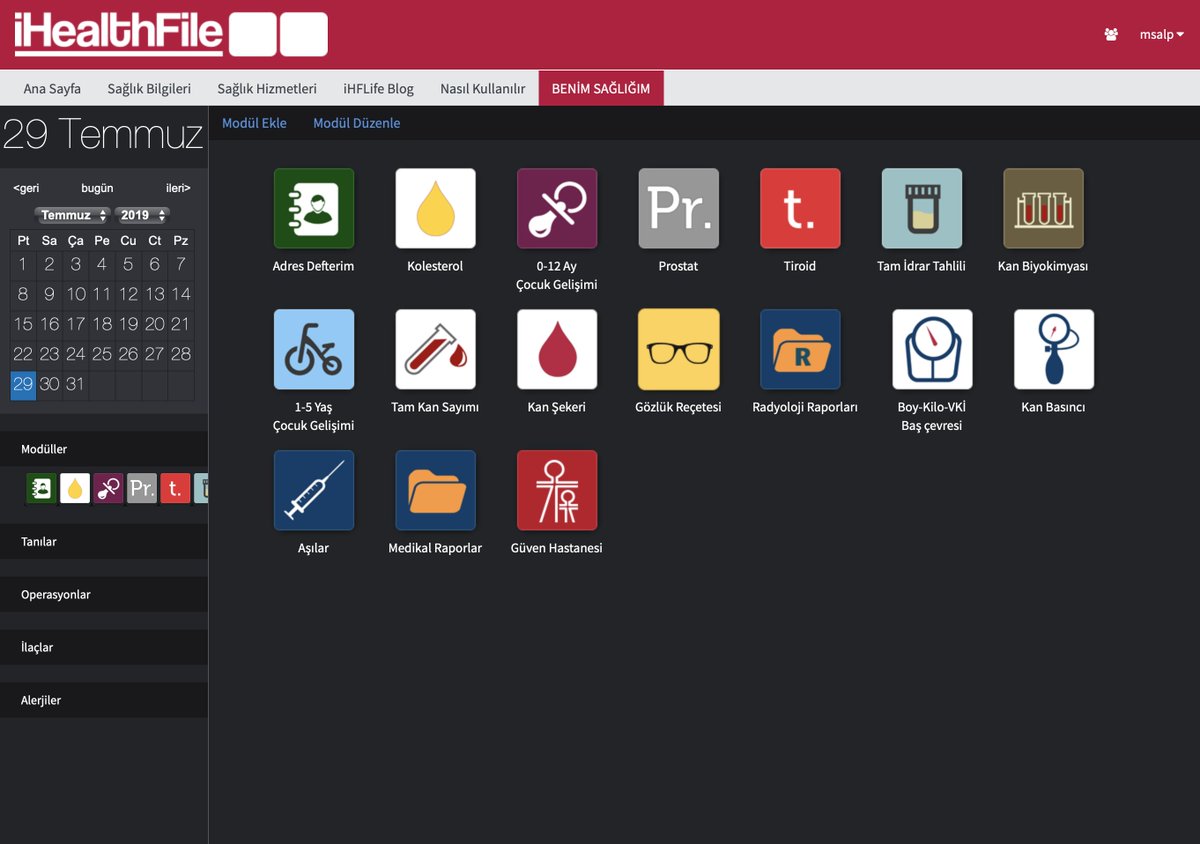
Task: Open the Prostat module
Action: point(679,208)
